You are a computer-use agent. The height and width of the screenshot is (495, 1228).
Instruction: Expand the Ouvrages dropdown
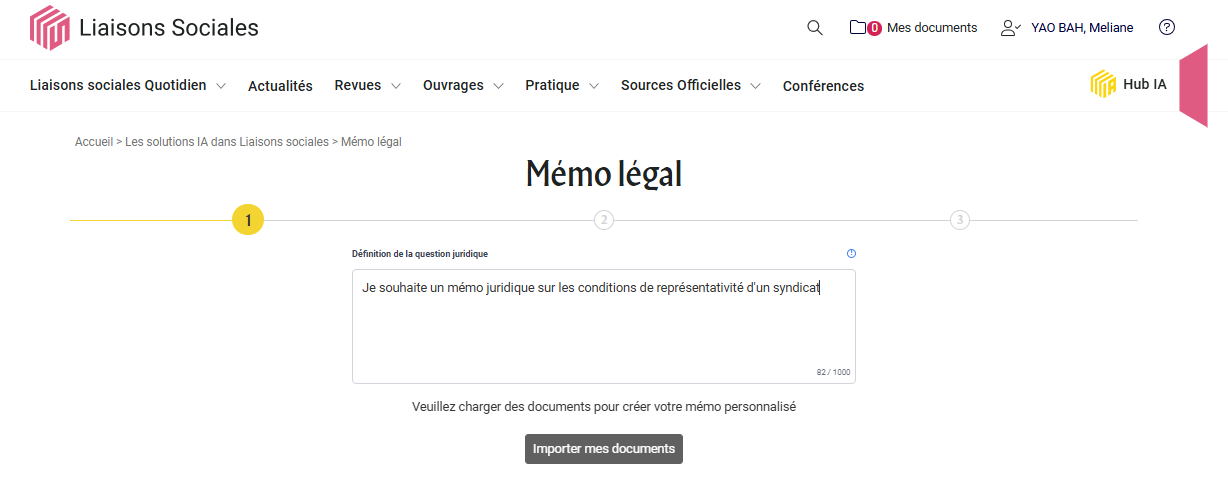(463, 86)
